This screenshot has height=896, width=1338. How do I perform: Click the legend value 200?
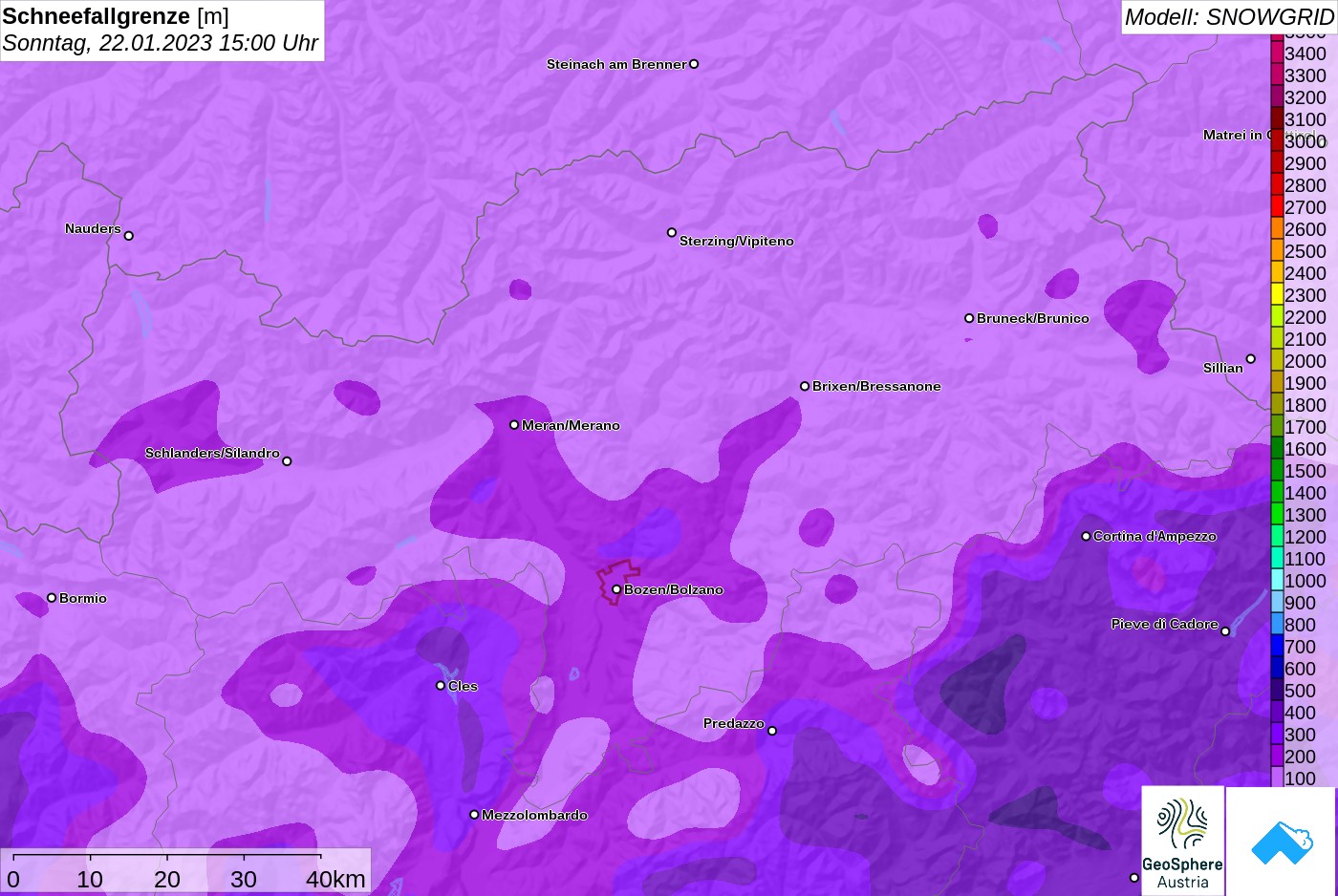point(1301,757)
